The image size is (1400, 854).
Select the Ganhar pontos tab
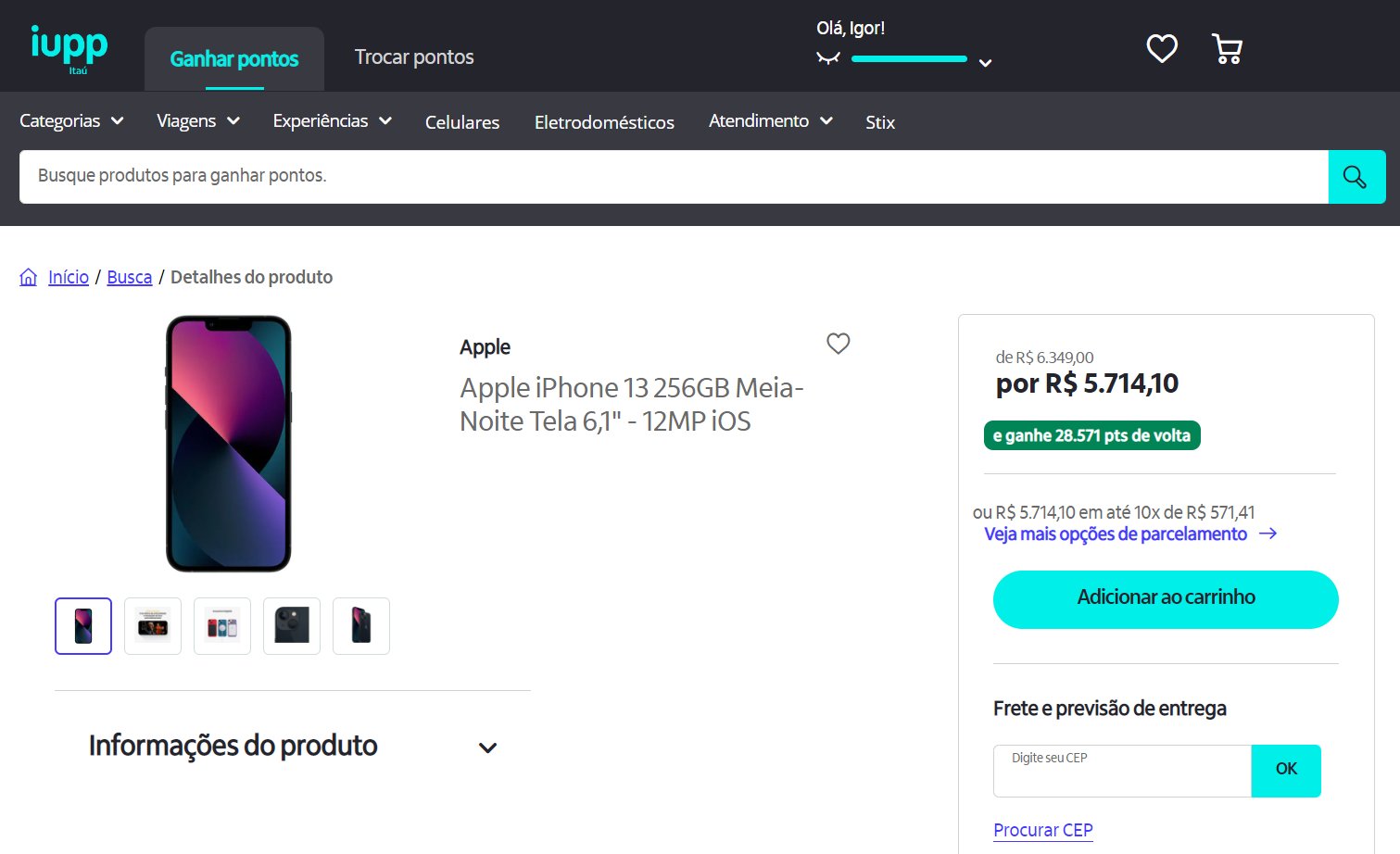pos(234,59)
